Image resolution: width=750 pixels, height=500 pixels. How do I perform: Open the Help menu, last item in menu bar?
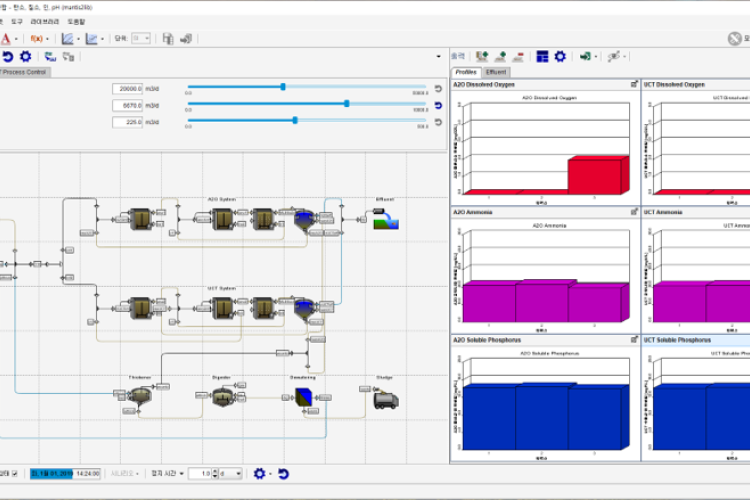tap(76, 22)
